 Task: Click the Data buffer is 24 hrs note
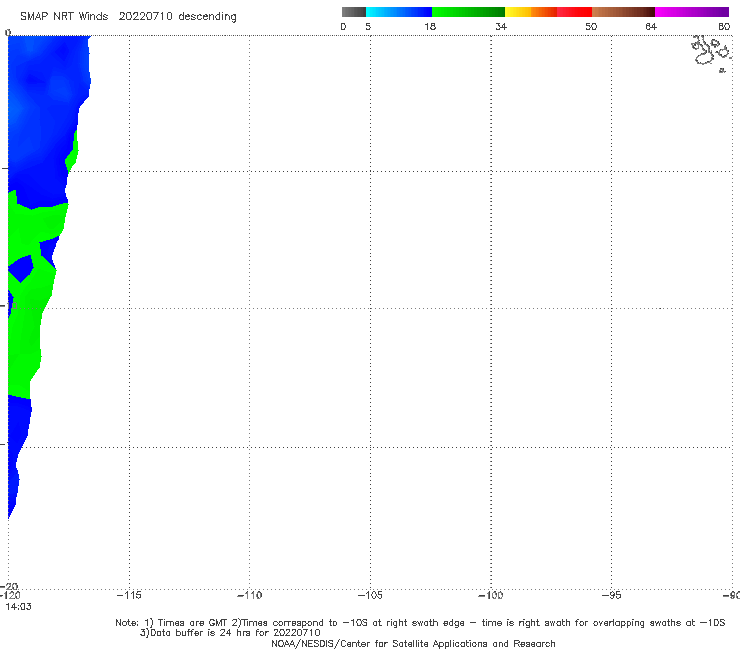pyautogui.click(x=230, y=633)
